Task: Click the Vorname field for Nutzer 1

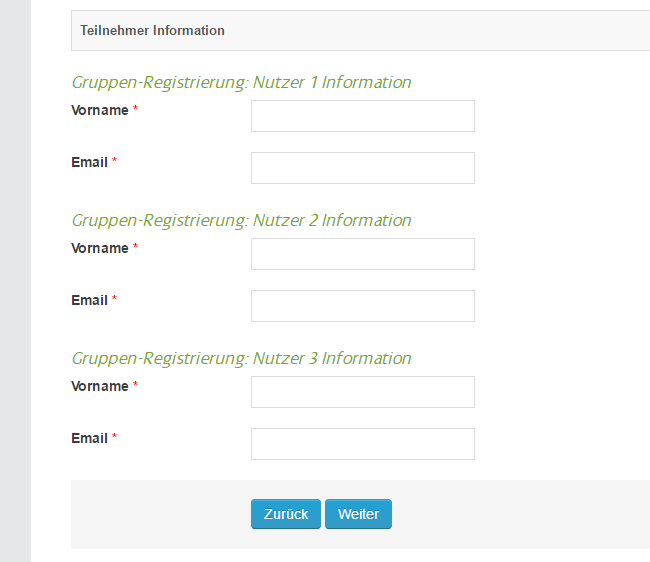Action: [x=362, y=116]
